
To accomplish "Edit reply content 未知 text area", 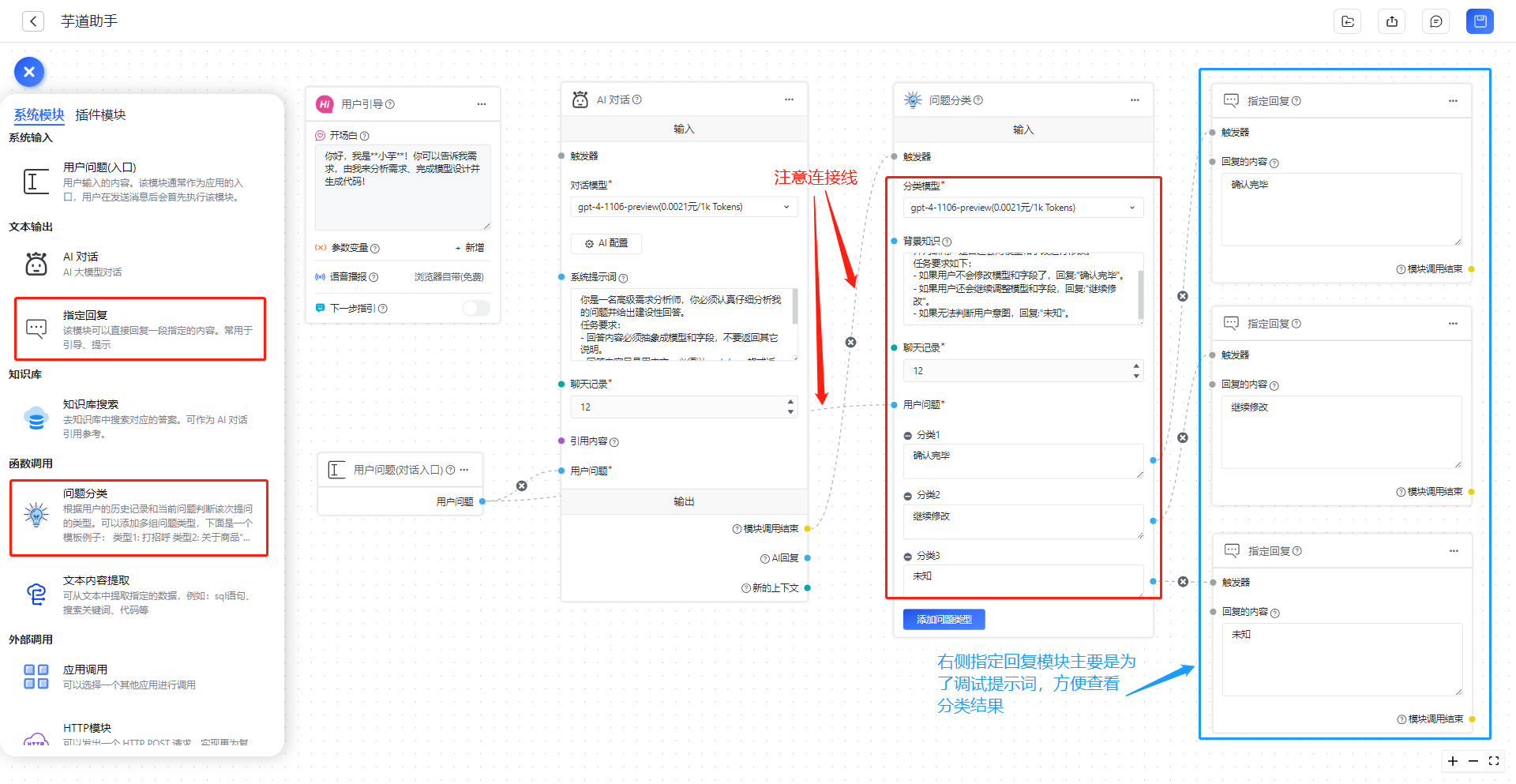I will pyautogui.click(x=1342, y=659).
